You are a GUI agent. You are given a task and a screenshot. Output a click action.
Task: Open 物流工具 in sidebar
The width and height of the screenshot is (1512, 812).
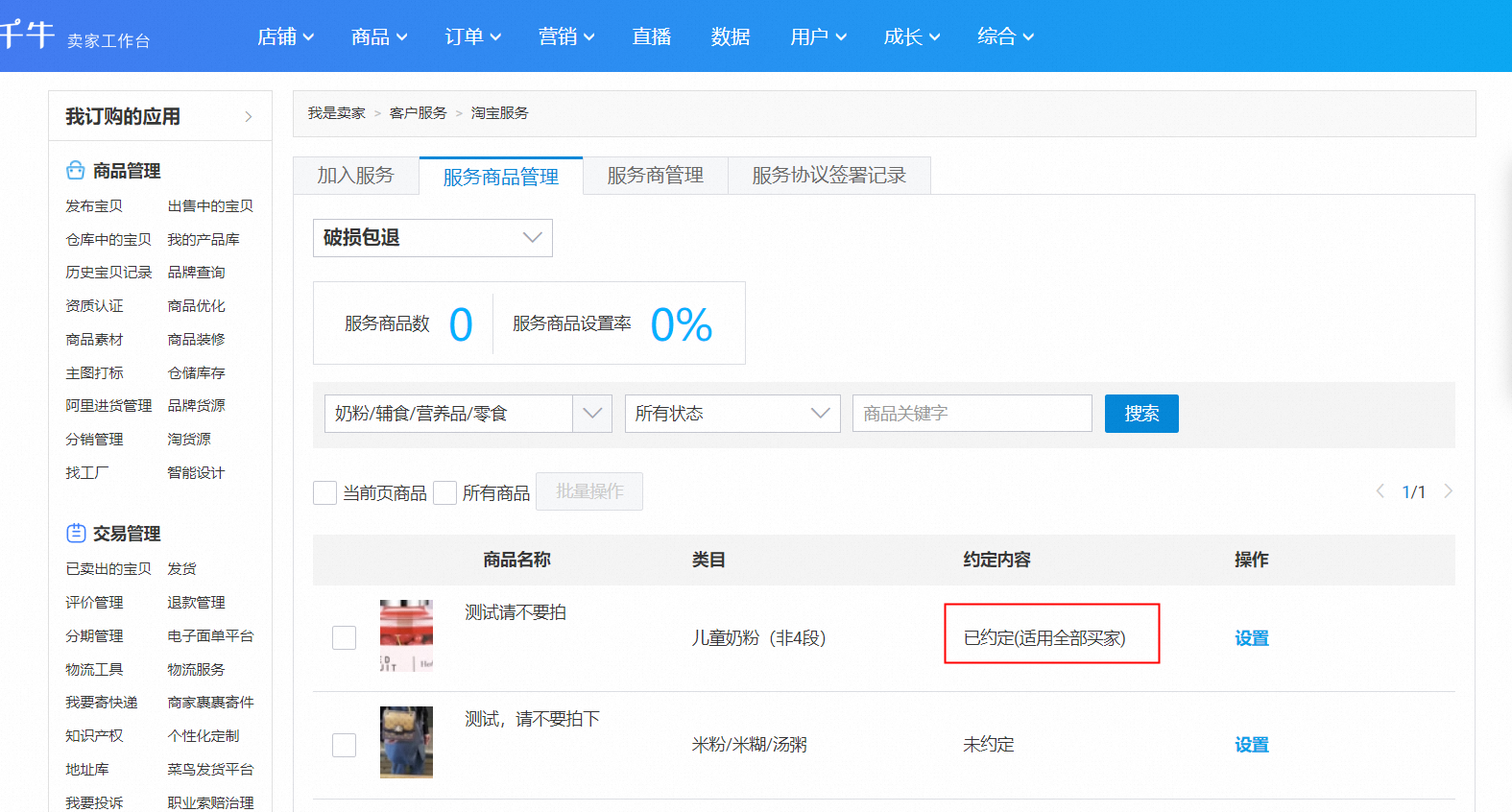click(x=94, y=670)
